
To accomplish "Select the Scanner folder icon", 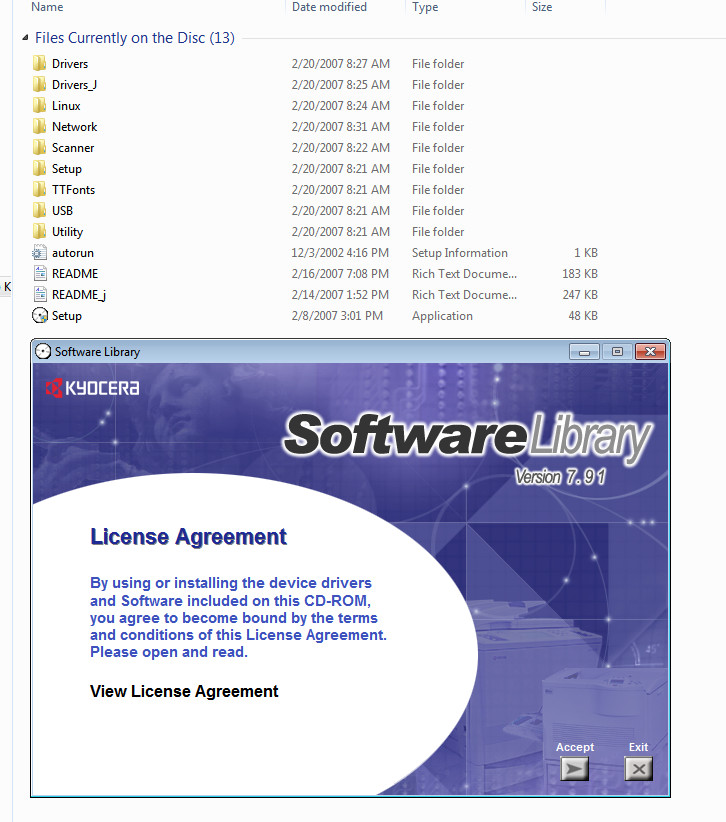I will click(x=39, y=147).
